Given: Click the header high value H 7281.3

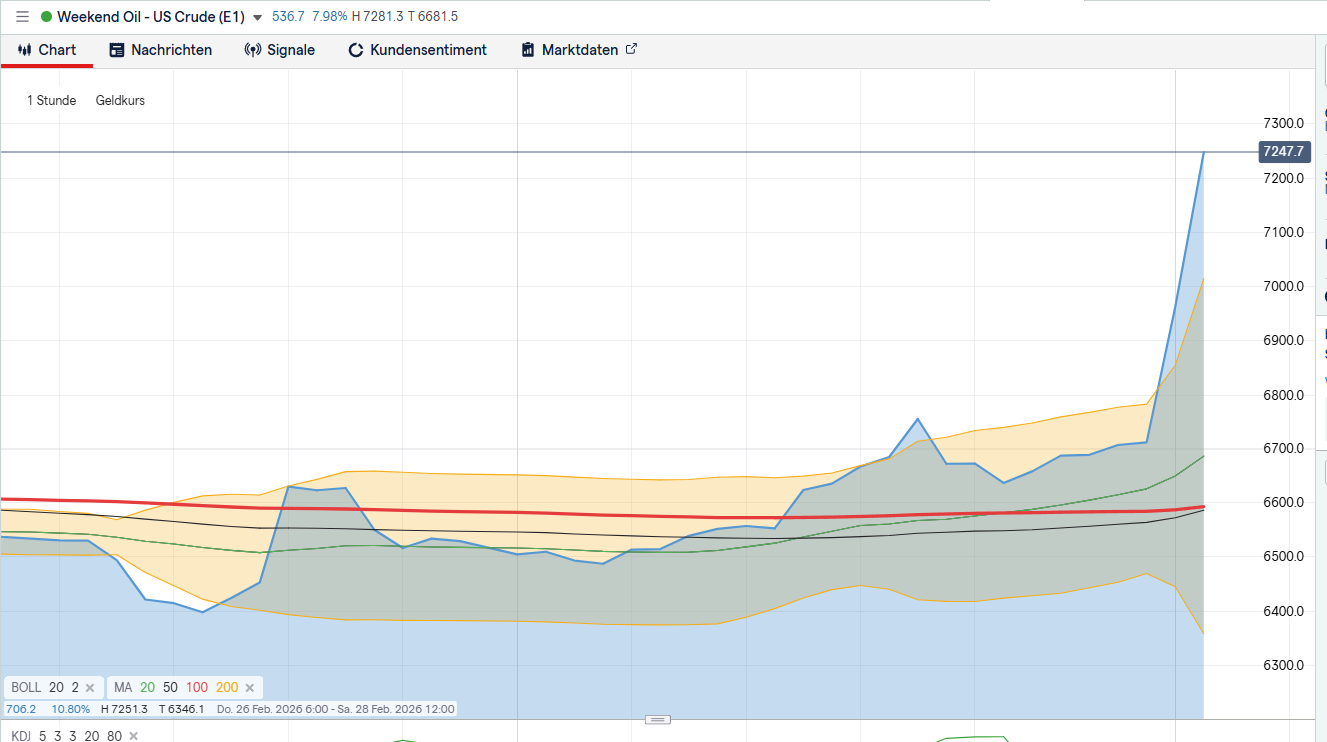Looking at the screenshot, I should pos(378,17).
